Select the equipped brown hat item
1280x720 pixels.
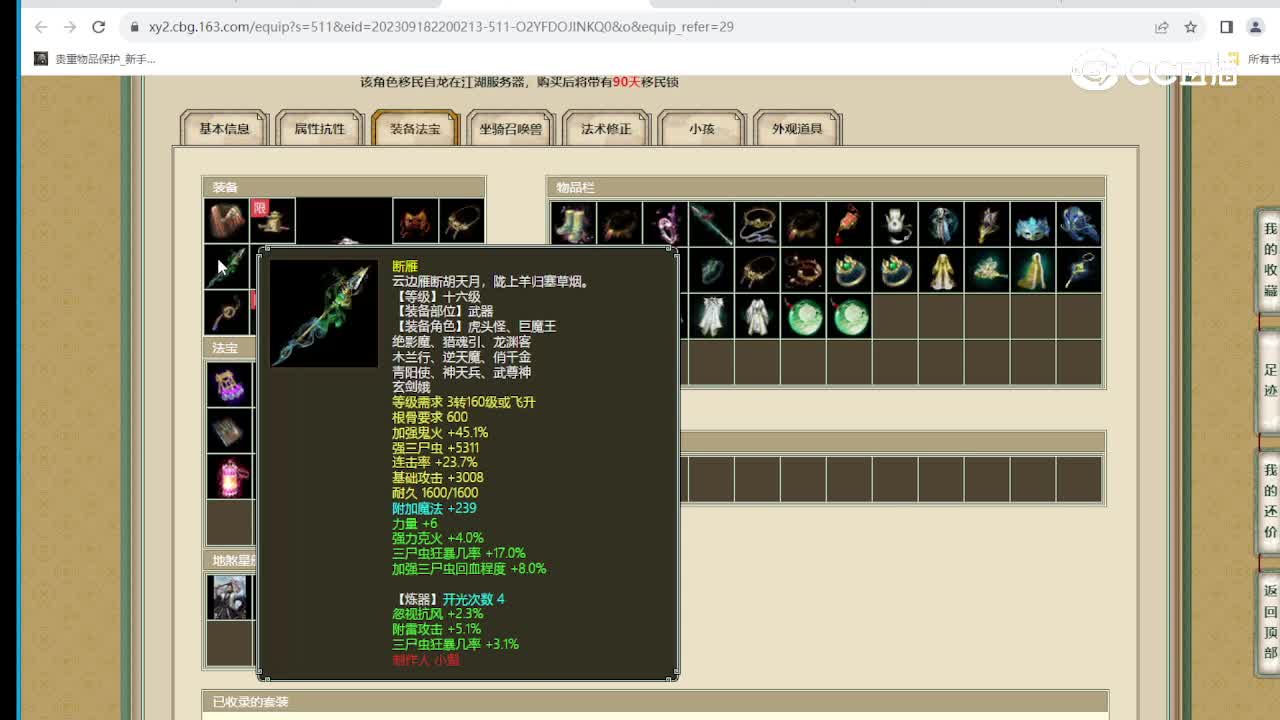(x=226, y=220)
